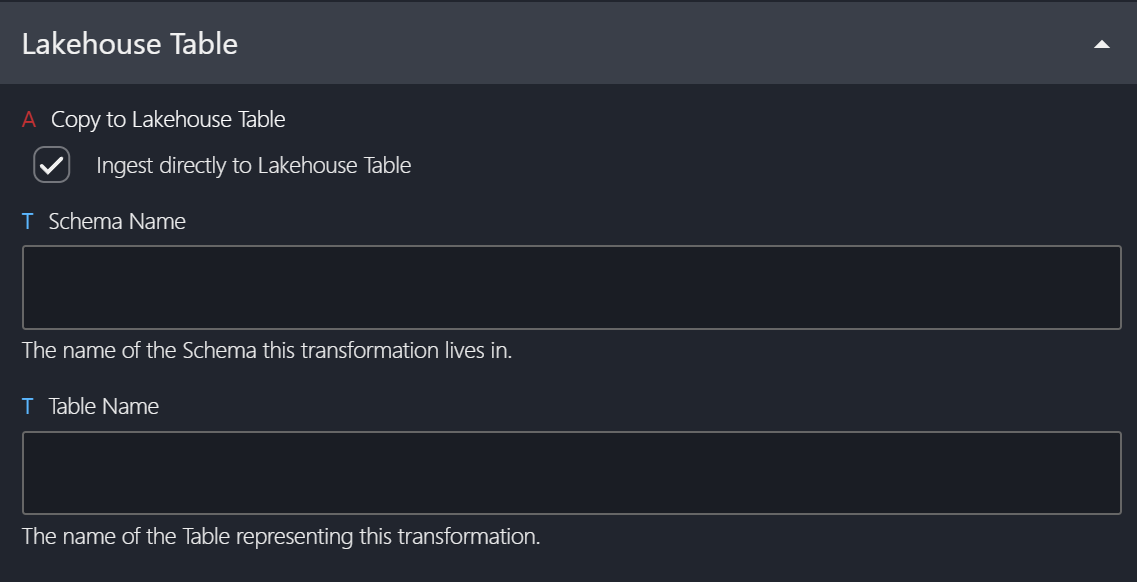Uncheck Ingest directly to Lakehouse Table checkbox
The width and height of the screenshot is (1137, 582).
[52, 165]
